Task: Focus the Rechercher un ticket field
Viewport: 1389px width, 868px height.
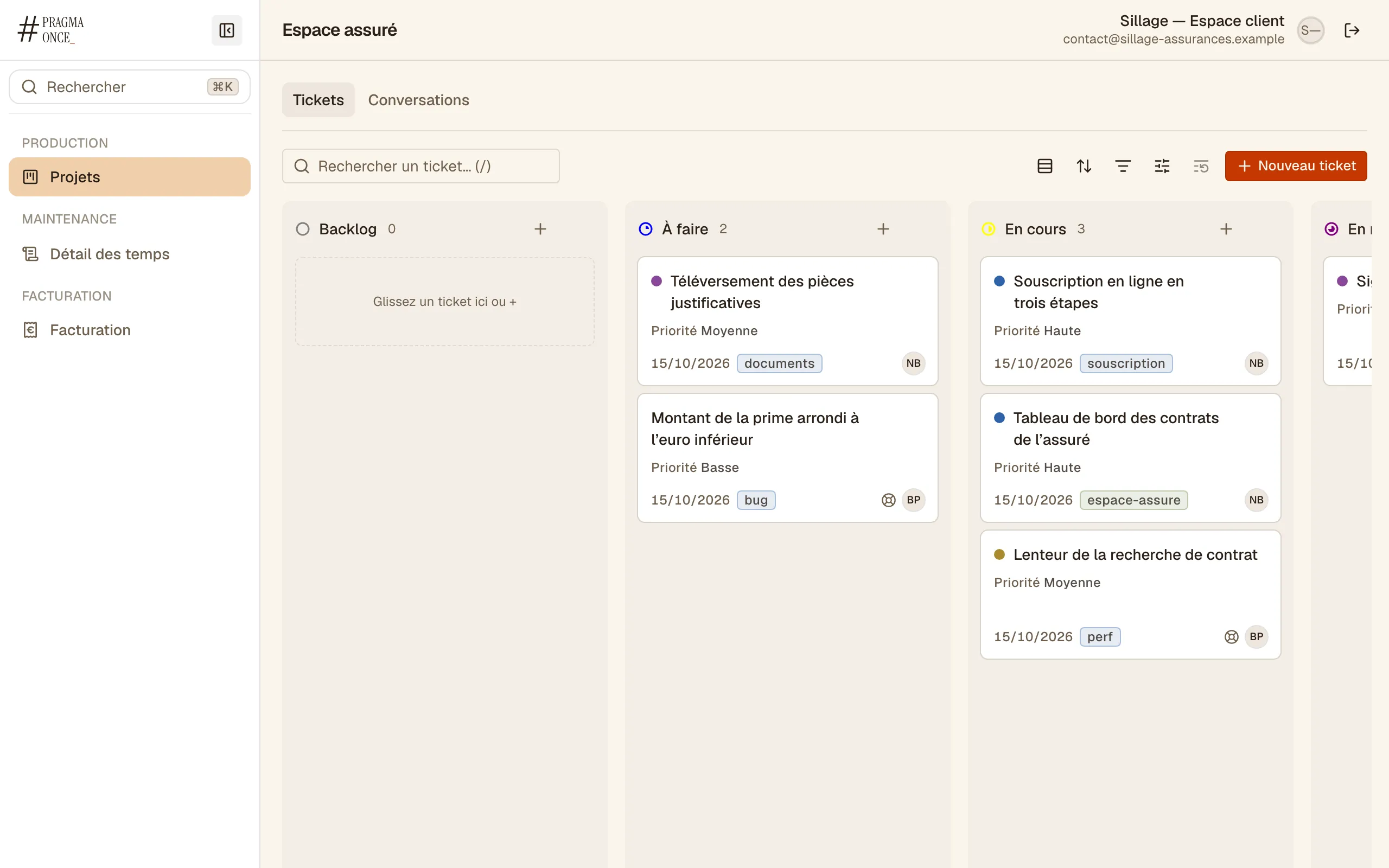Action: (420, 166)
